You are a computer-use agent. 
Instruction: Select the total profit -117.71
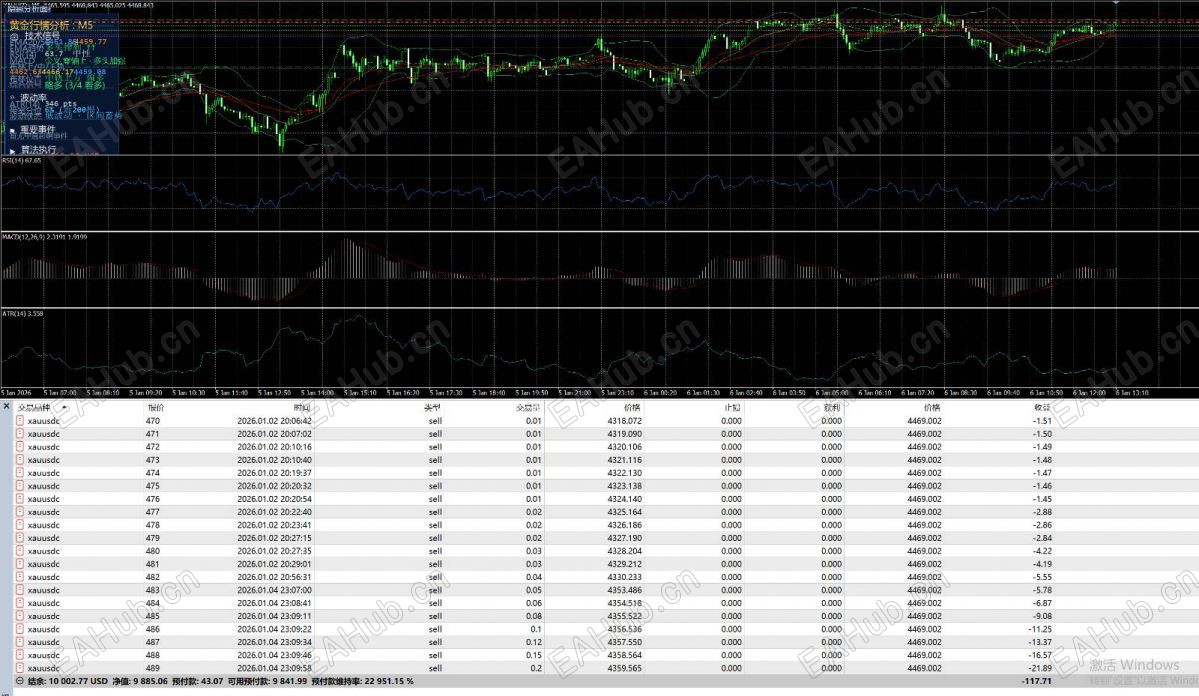tap(1037, 681)
